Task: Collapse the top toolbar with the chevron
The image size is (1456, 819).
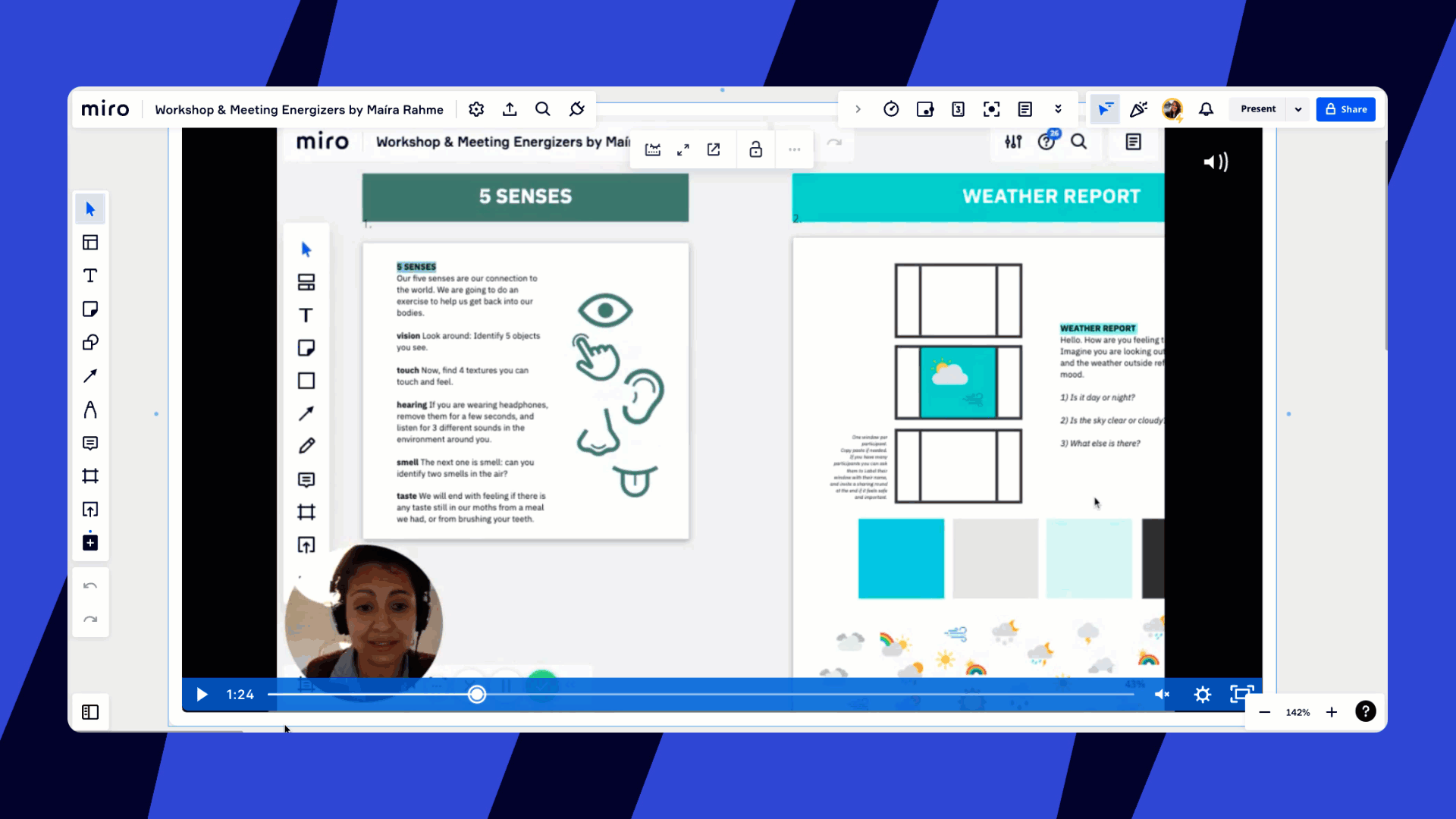Action: (858, 109)
